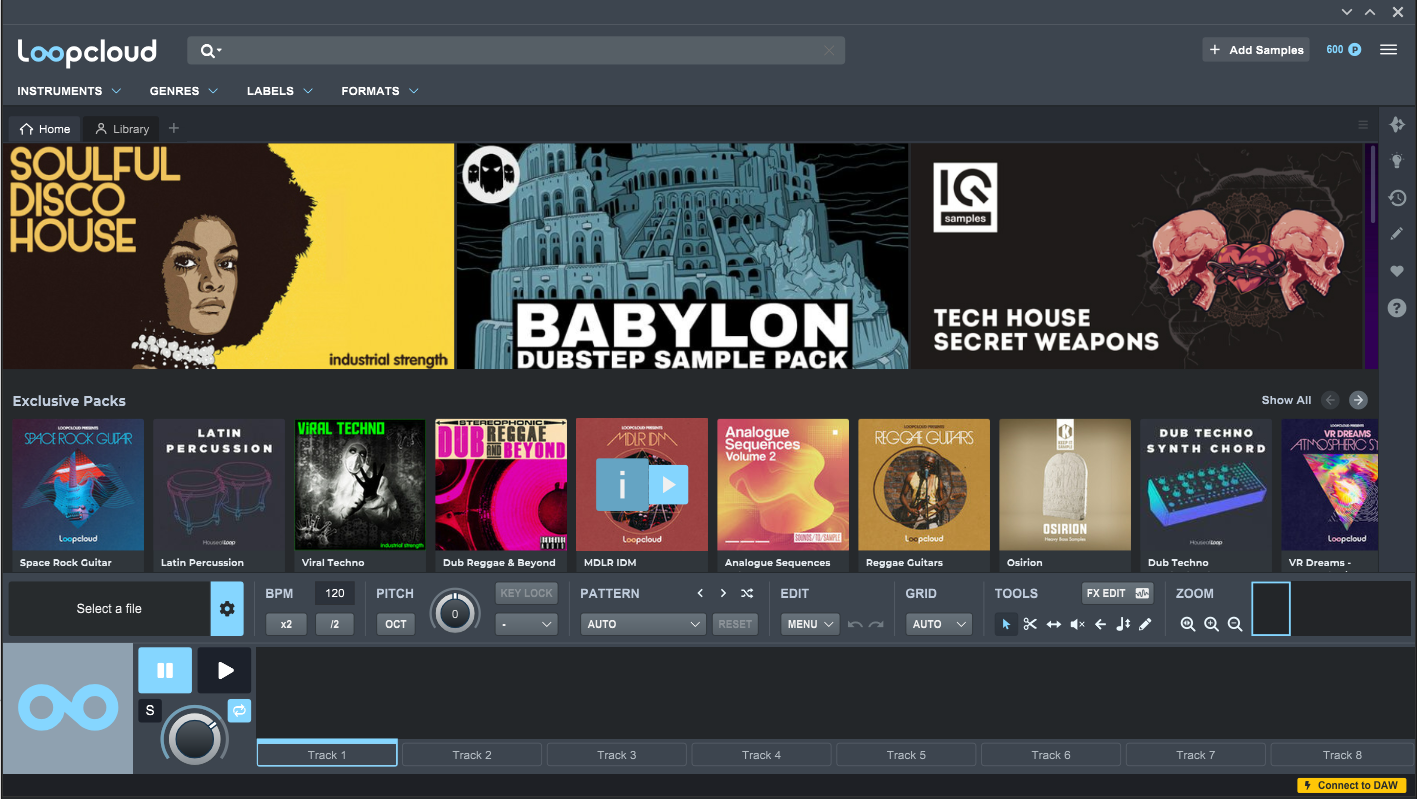
Task: Click Show All exclusive packs link
Action: click(1286, 400)
